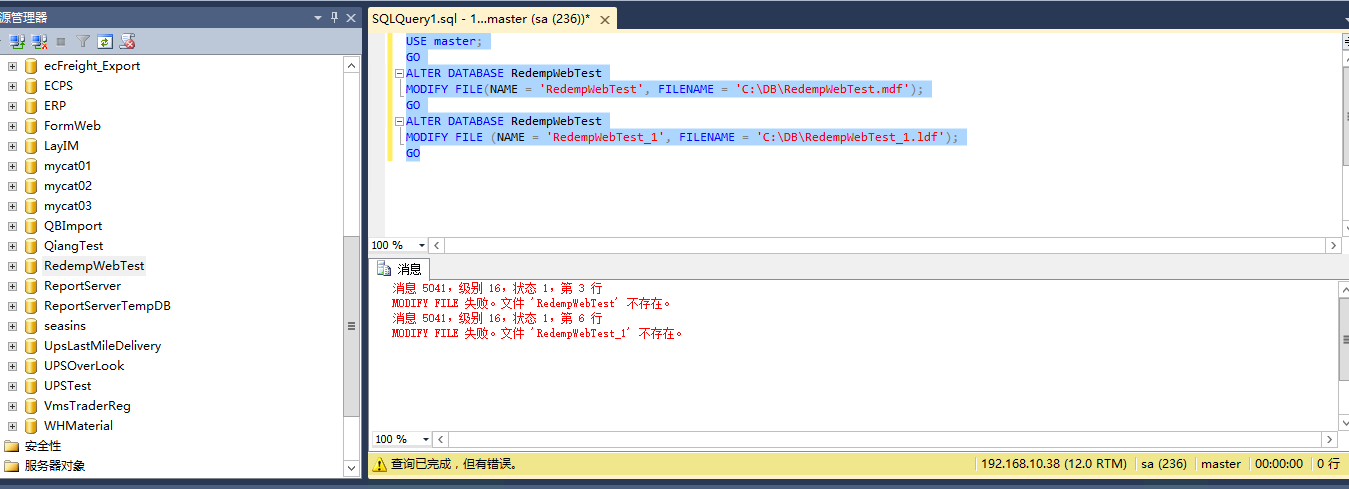Expand the RedempWebTest database node
The image size is (1349, 489).
12,266
